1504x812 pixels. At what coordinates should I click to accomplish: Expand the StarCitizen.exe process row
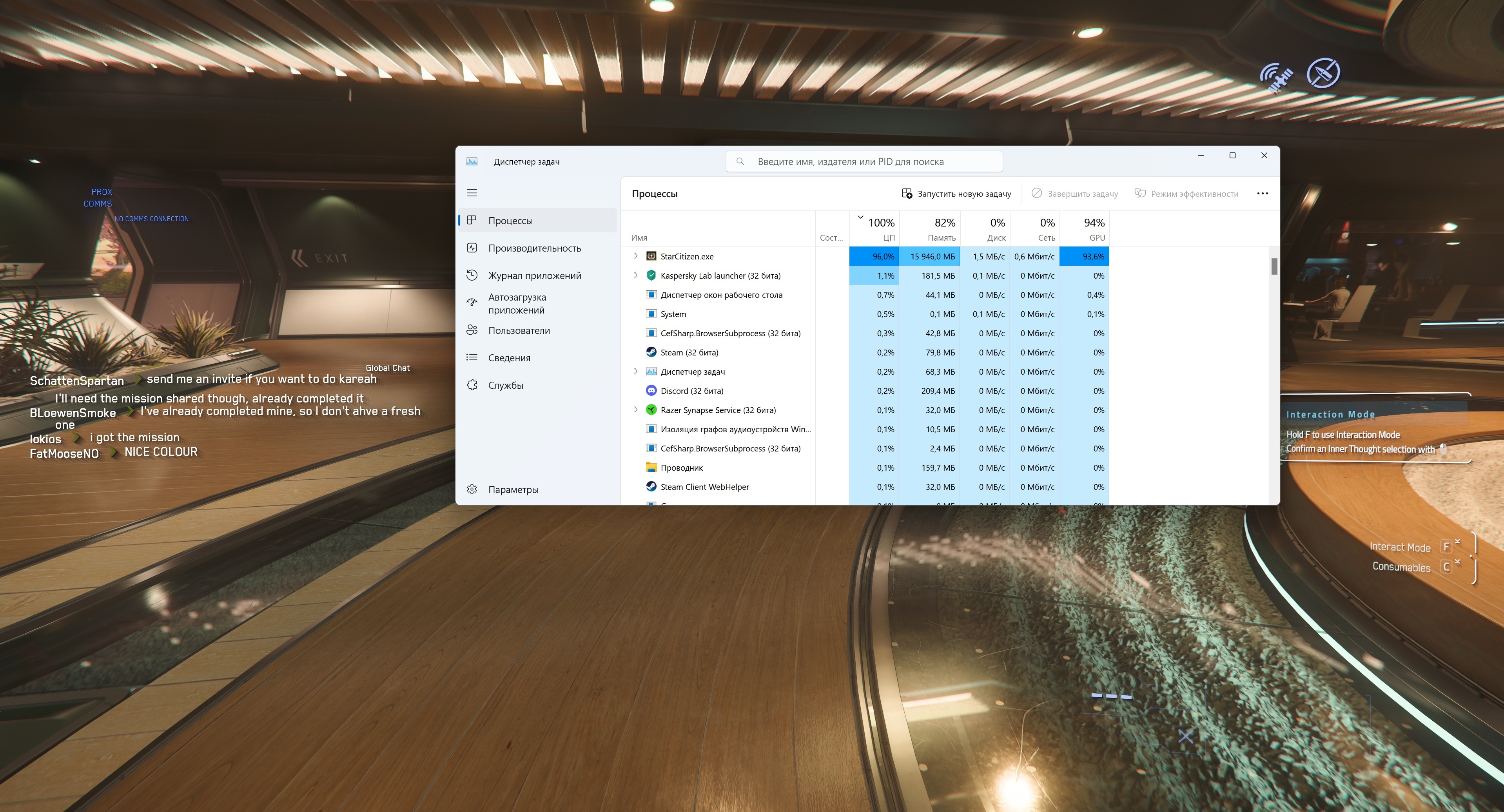coord(636,256)
